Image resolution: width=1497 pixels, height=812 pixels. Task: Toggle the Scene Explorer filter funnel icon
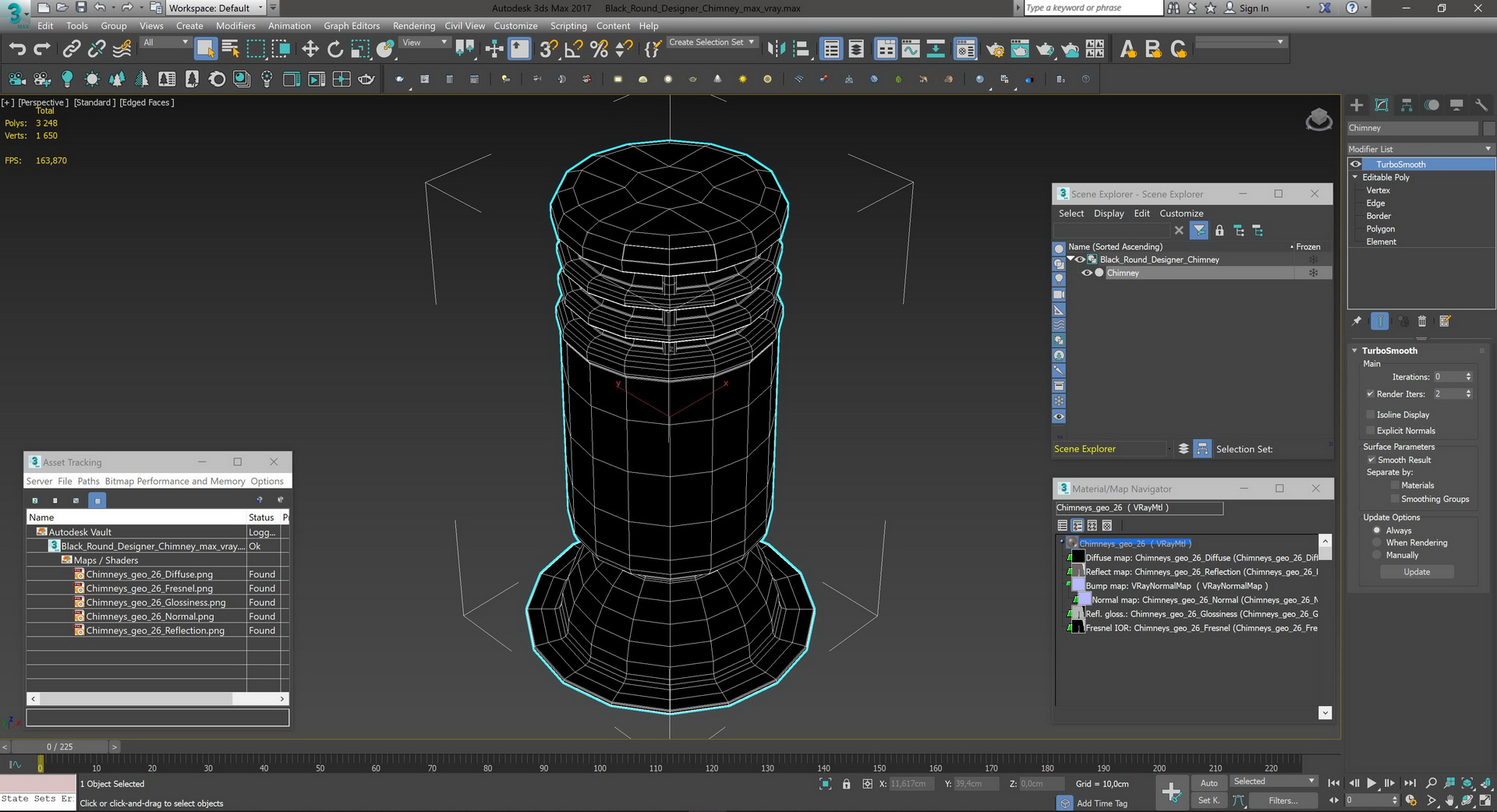tap(1199, 231)
